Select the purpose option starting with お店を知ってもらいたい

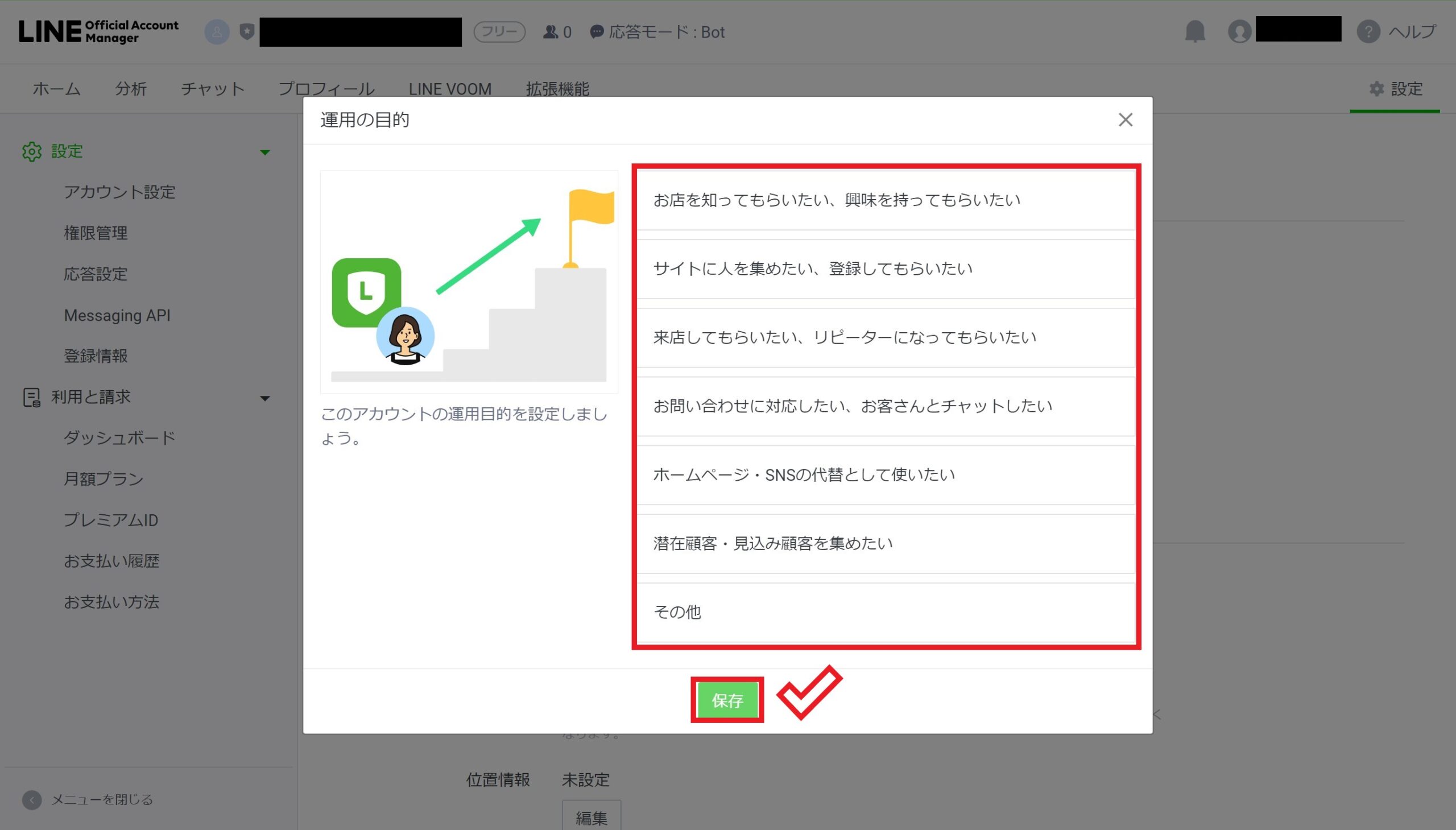click(x=886, y=201)
